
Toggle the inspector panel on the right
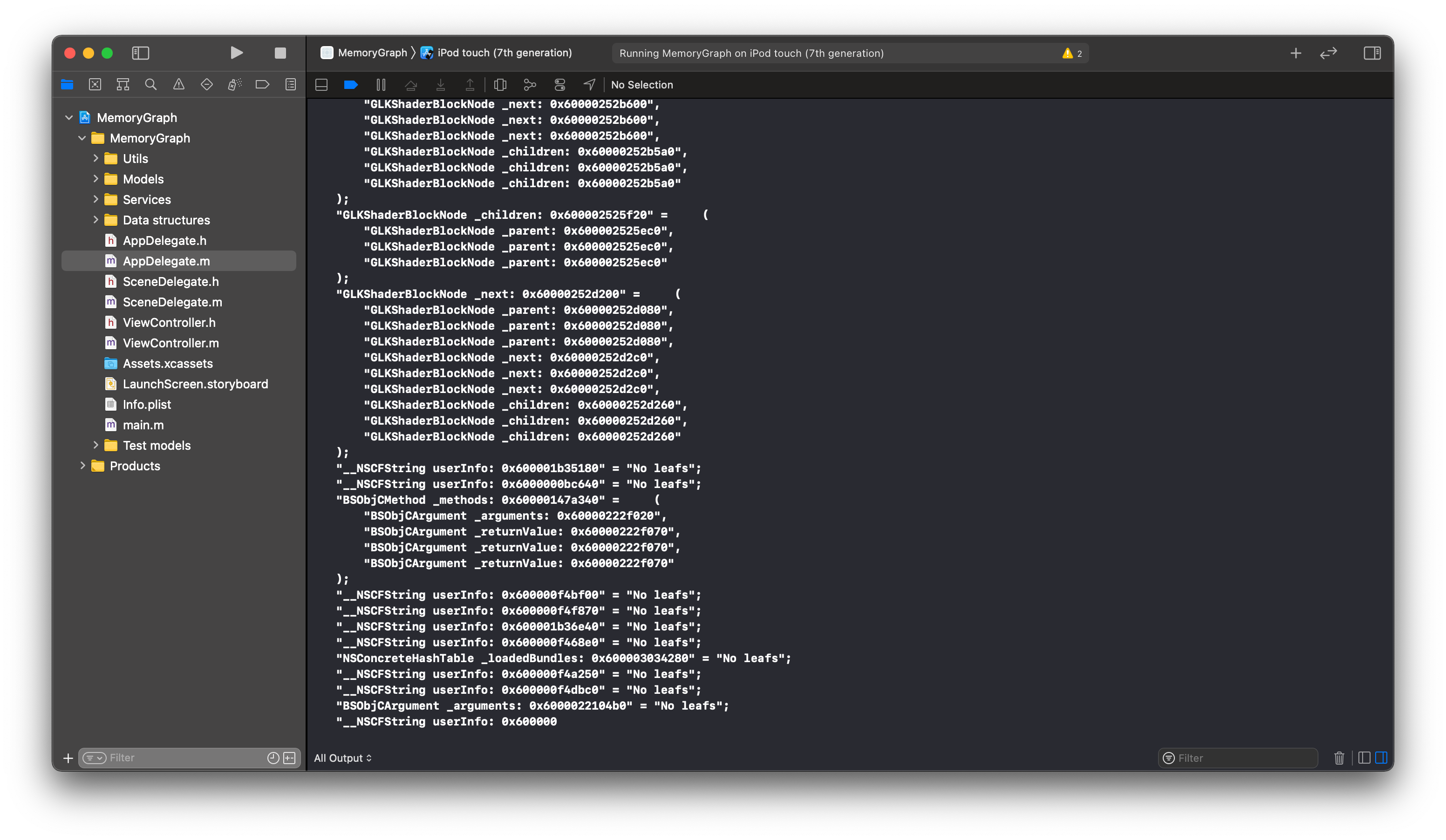point(1372,54)
